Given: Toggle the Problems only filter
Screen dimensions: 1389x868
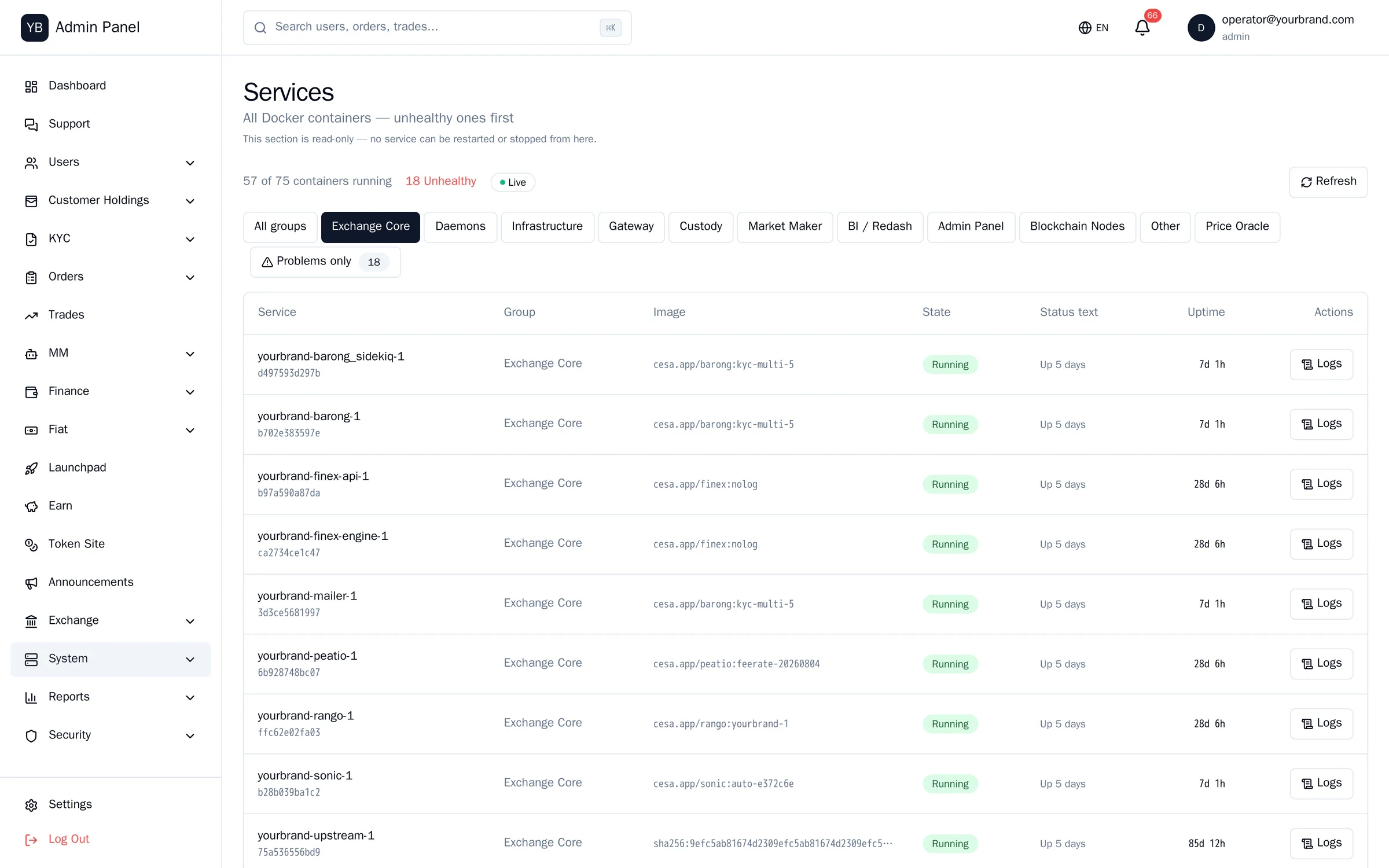Looking at the screenshot, I should coord(325,262).
